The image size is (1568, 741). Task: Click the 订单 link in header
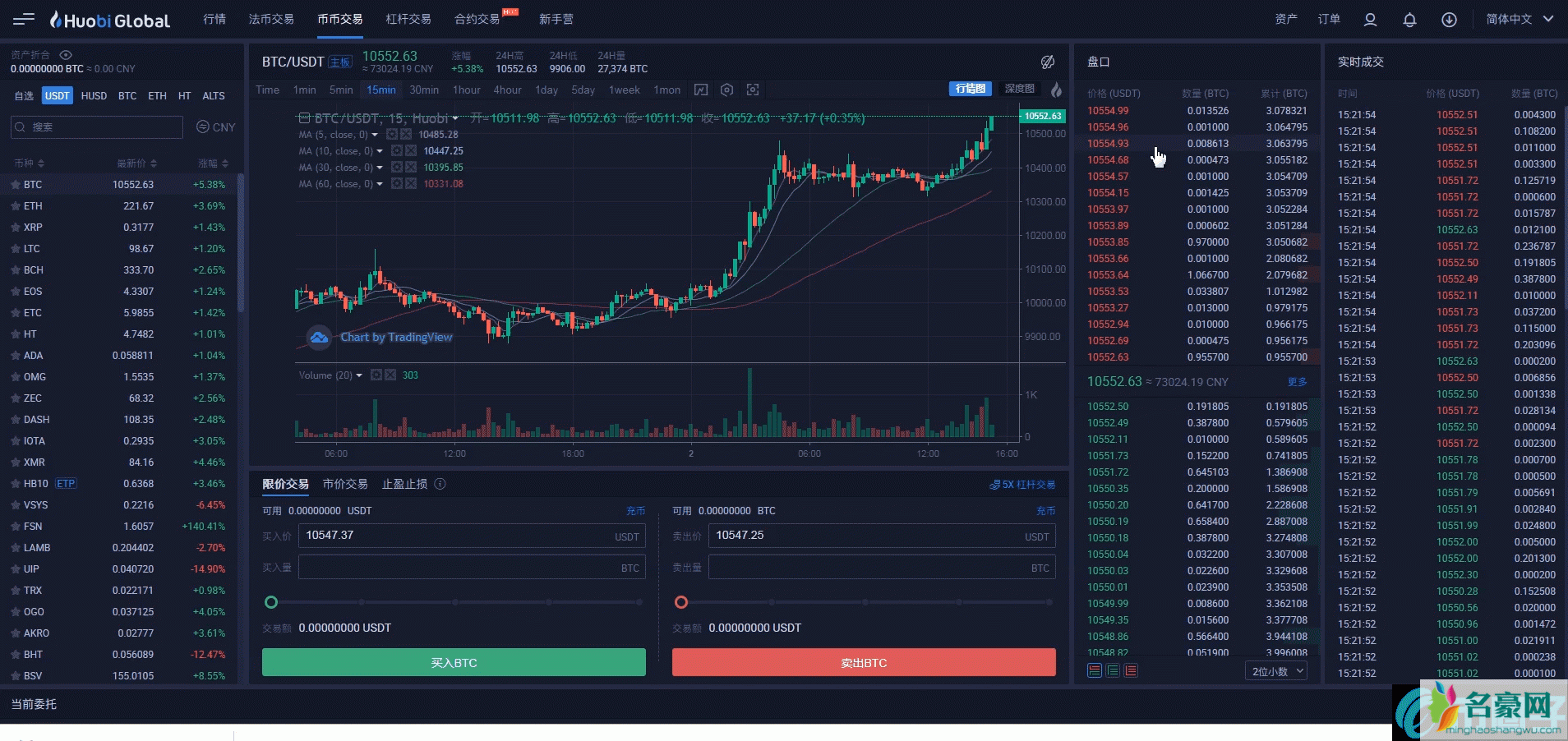1329,19
